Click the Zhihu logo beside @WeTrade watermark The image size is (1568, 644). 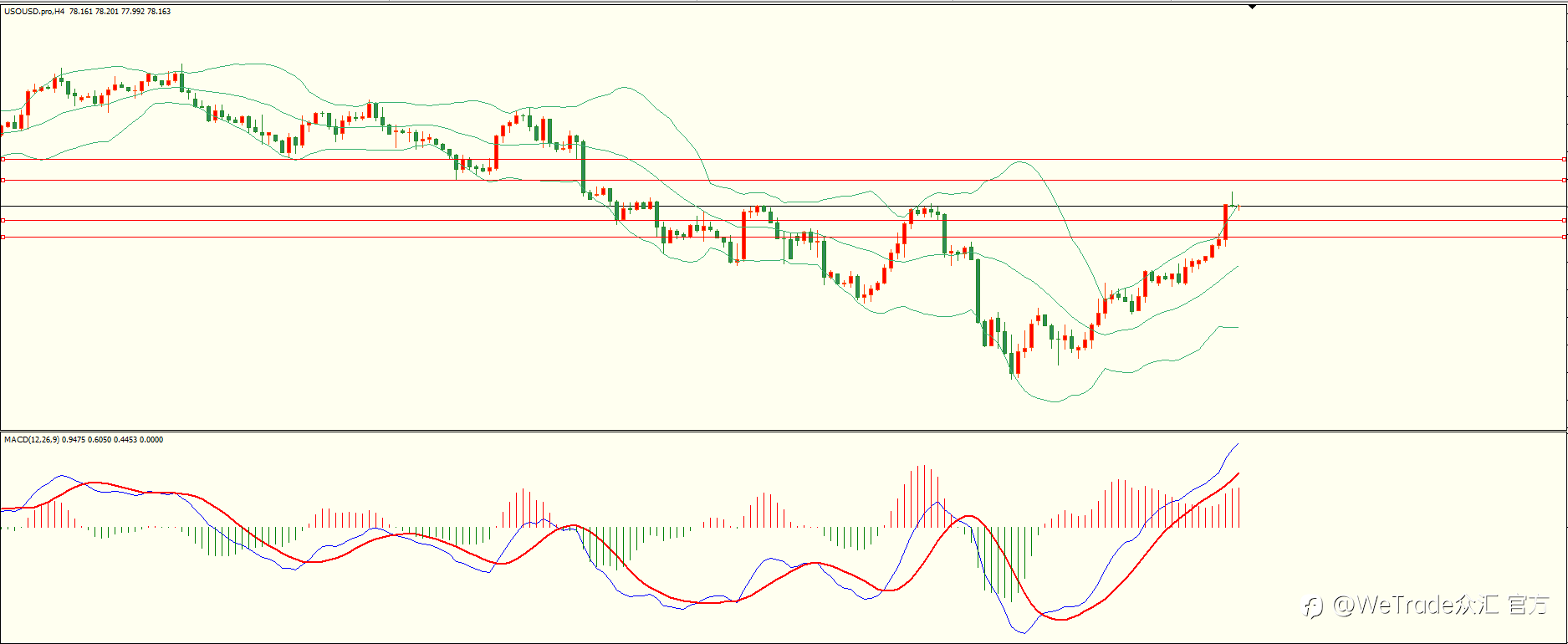1314,606
